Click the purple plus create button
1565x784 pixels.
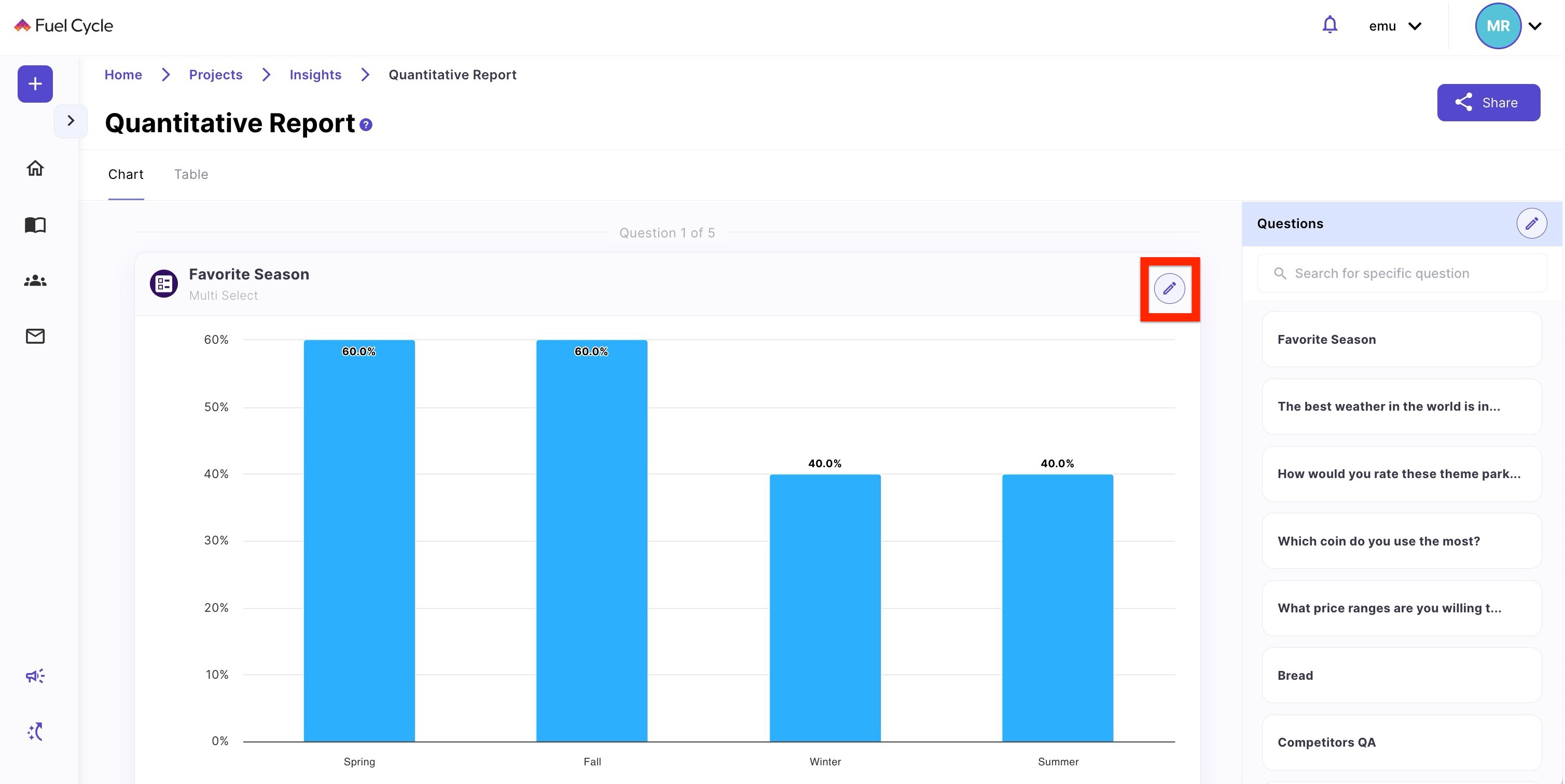[x=35, y=84]
